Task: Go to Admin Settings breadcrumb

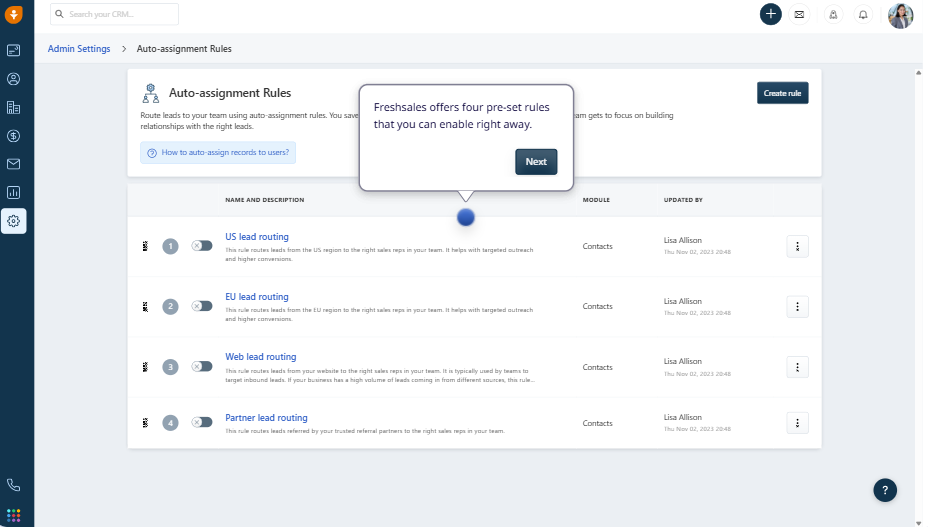Action: click(x=79, y=49)
